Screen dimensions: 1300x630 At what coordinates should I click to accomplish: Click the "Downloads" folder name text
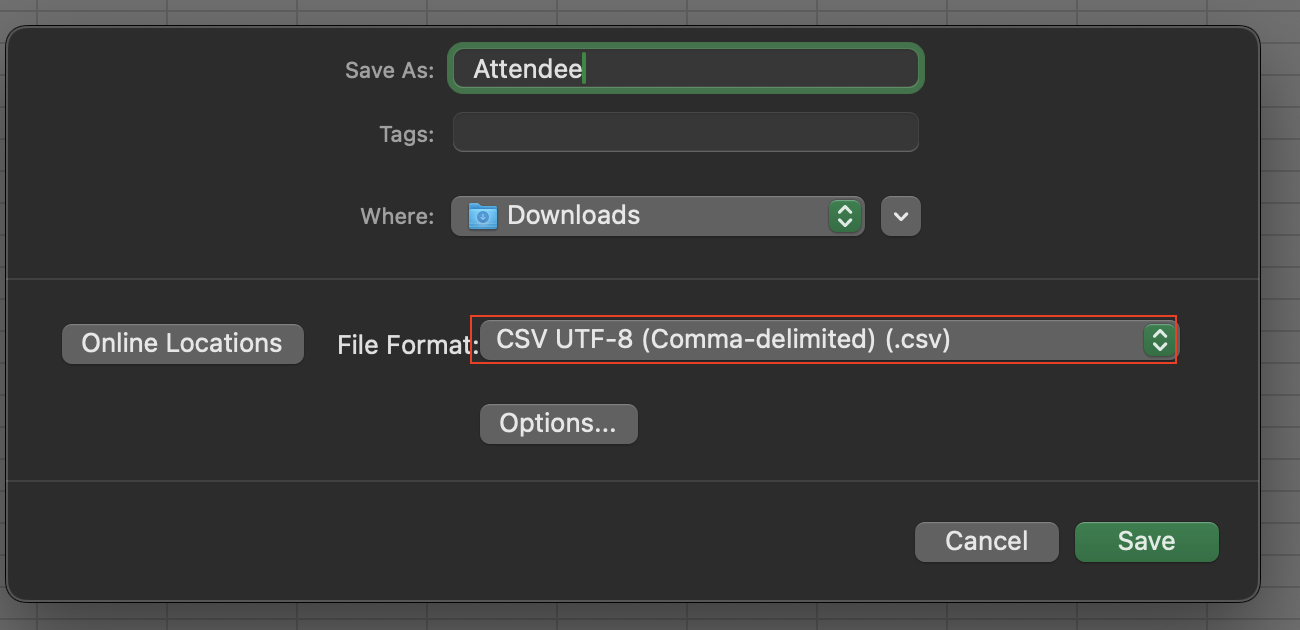[573, 215]
